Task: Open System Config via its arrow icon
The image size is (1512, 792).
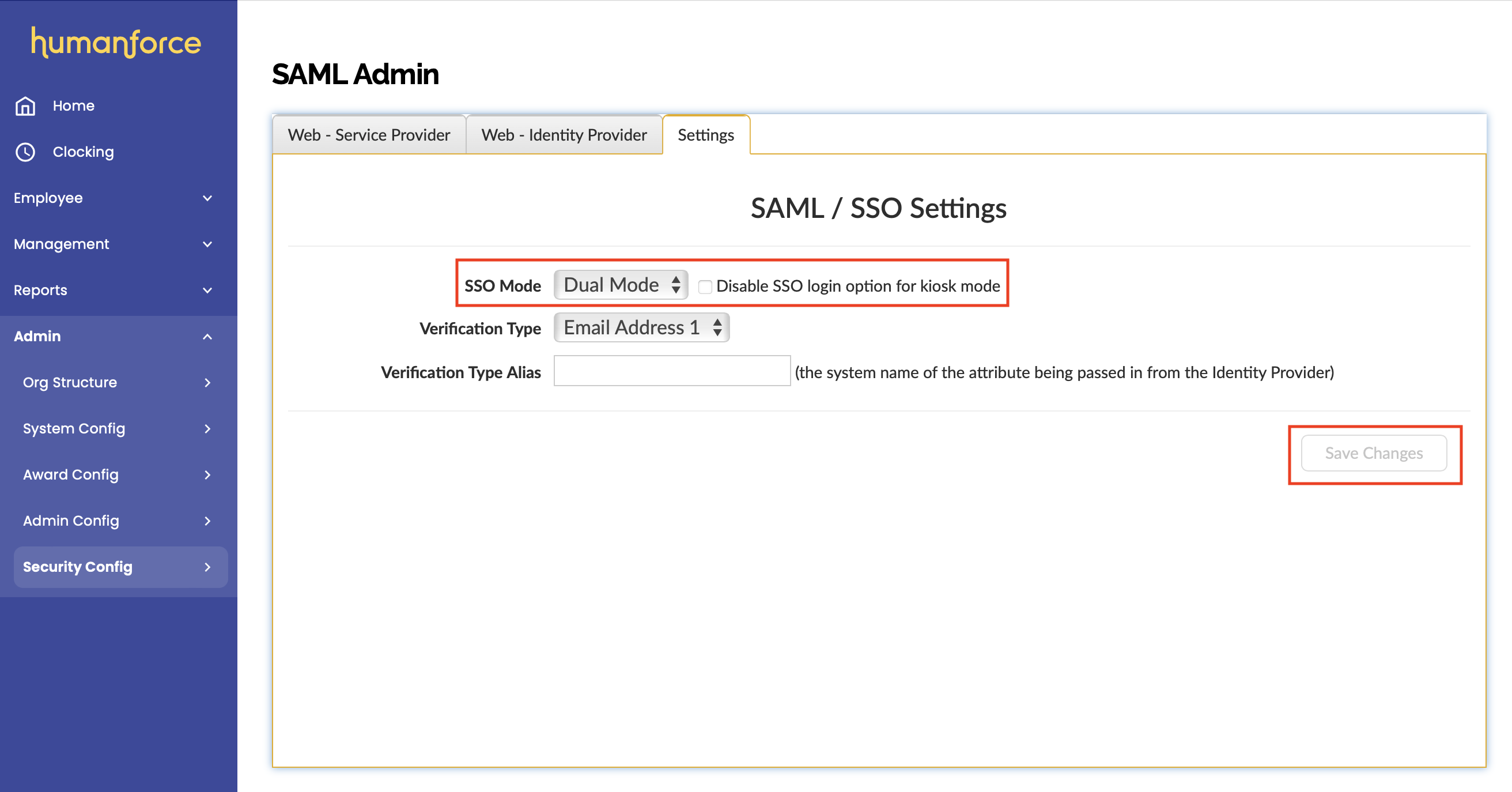Action: pos(207,429)
